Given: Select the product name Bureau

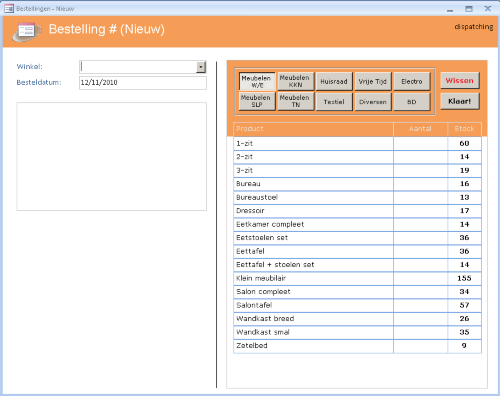Looking at the screenshot, I should click(248, 184).
